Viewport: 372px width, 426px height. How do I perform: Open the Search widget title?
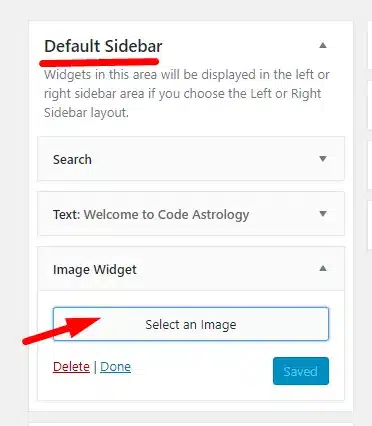coord(72,159)
